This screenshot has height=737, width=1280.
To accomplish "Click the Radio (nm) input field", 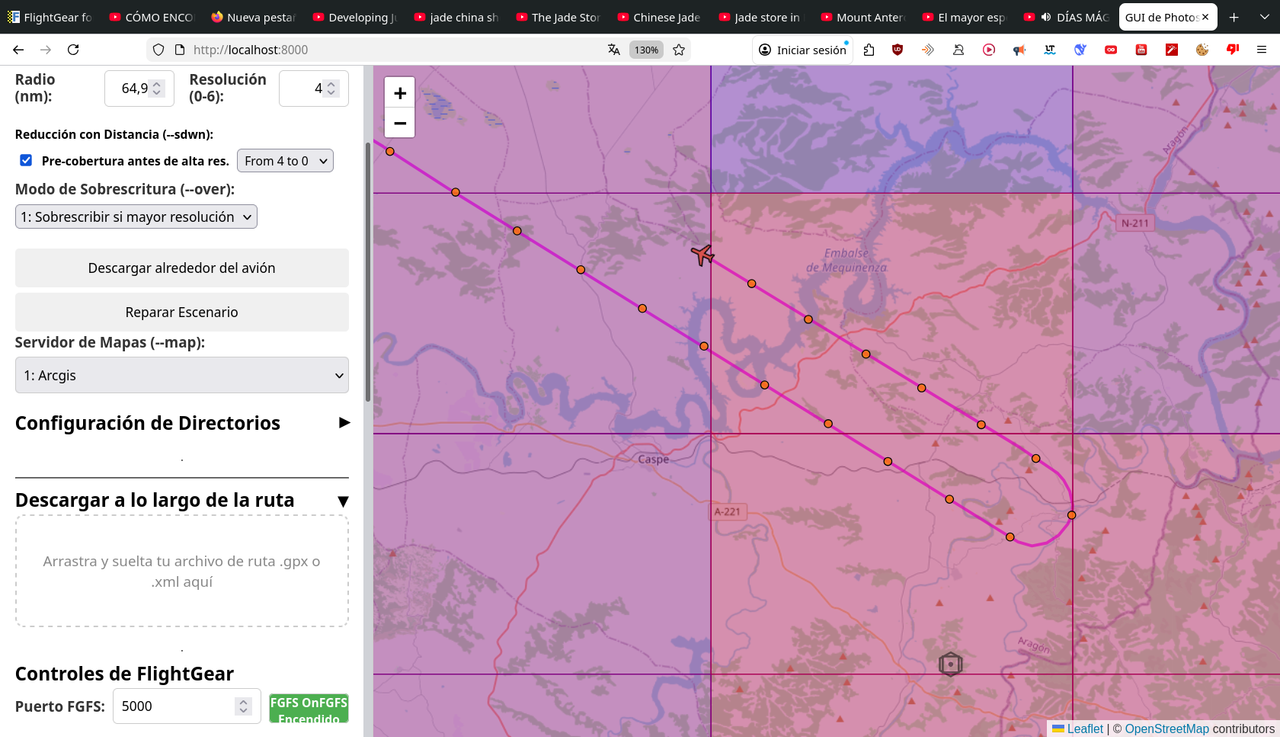I will pyautogui.click(x=139, y=88).
